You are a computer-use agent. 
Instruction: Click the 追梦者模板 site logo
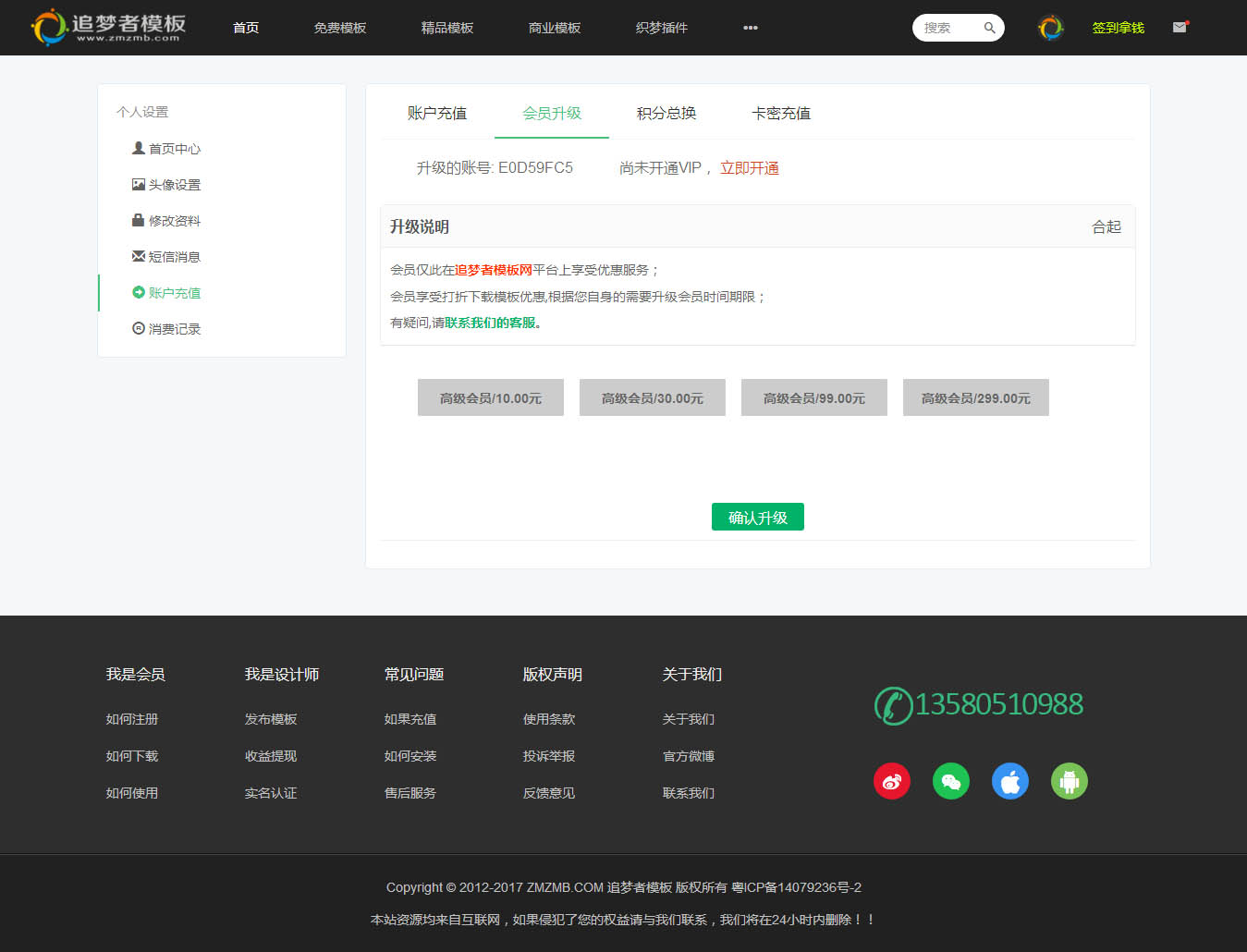109,27
